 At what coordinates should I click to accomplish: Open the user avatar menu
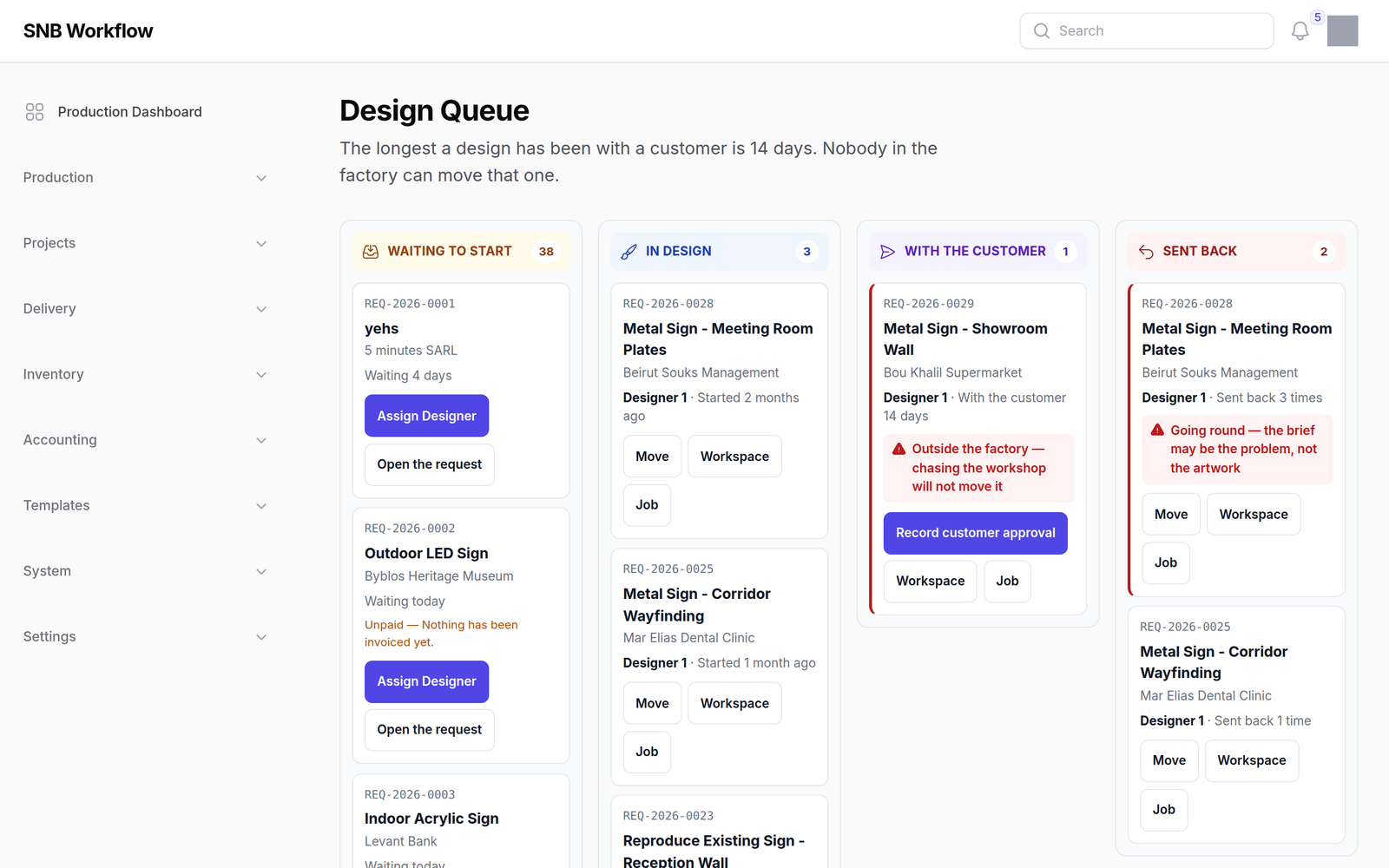[1342, 31]
